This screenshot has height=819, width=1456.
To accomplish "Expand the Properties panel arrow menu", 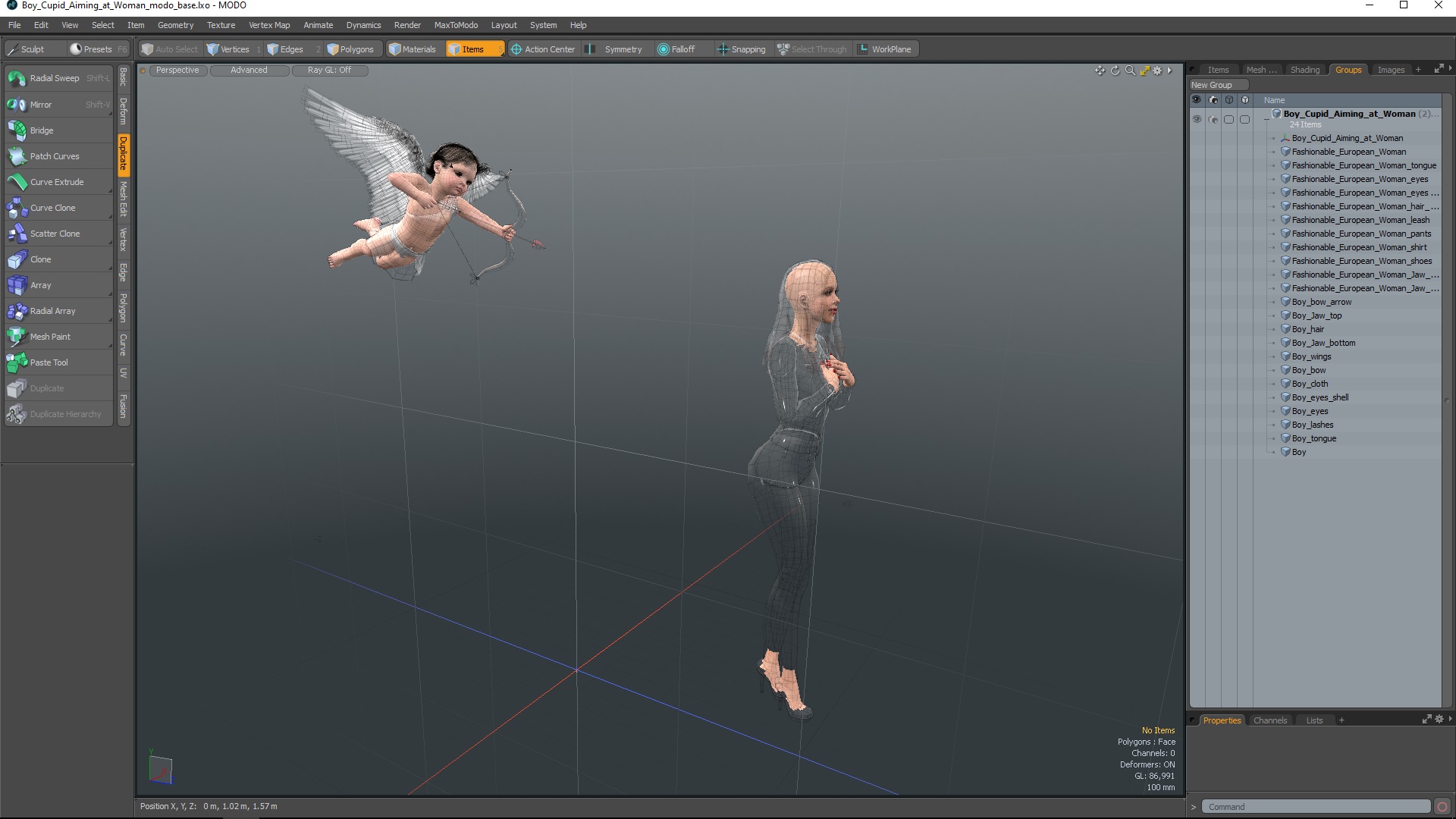I will click(1451, 719).
